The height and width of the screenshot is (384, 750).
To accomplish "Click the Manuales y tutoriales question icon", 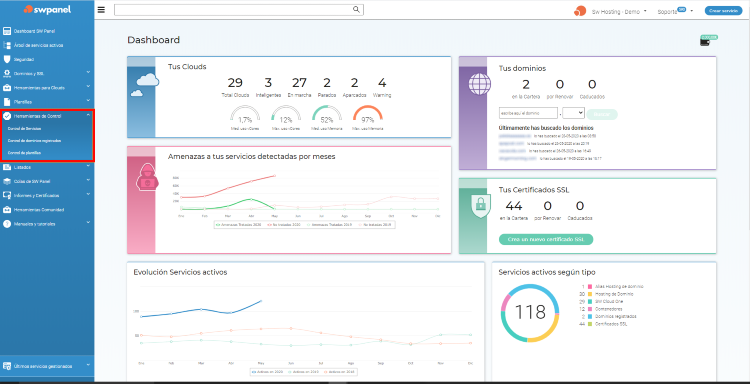I will point(7,224).
